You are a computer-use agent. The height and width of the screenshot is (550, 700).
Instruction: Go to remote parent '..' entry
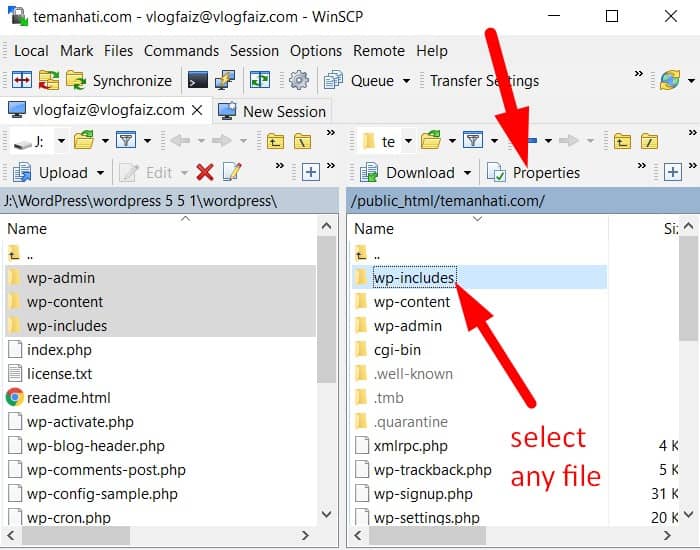tap(367, 255)
